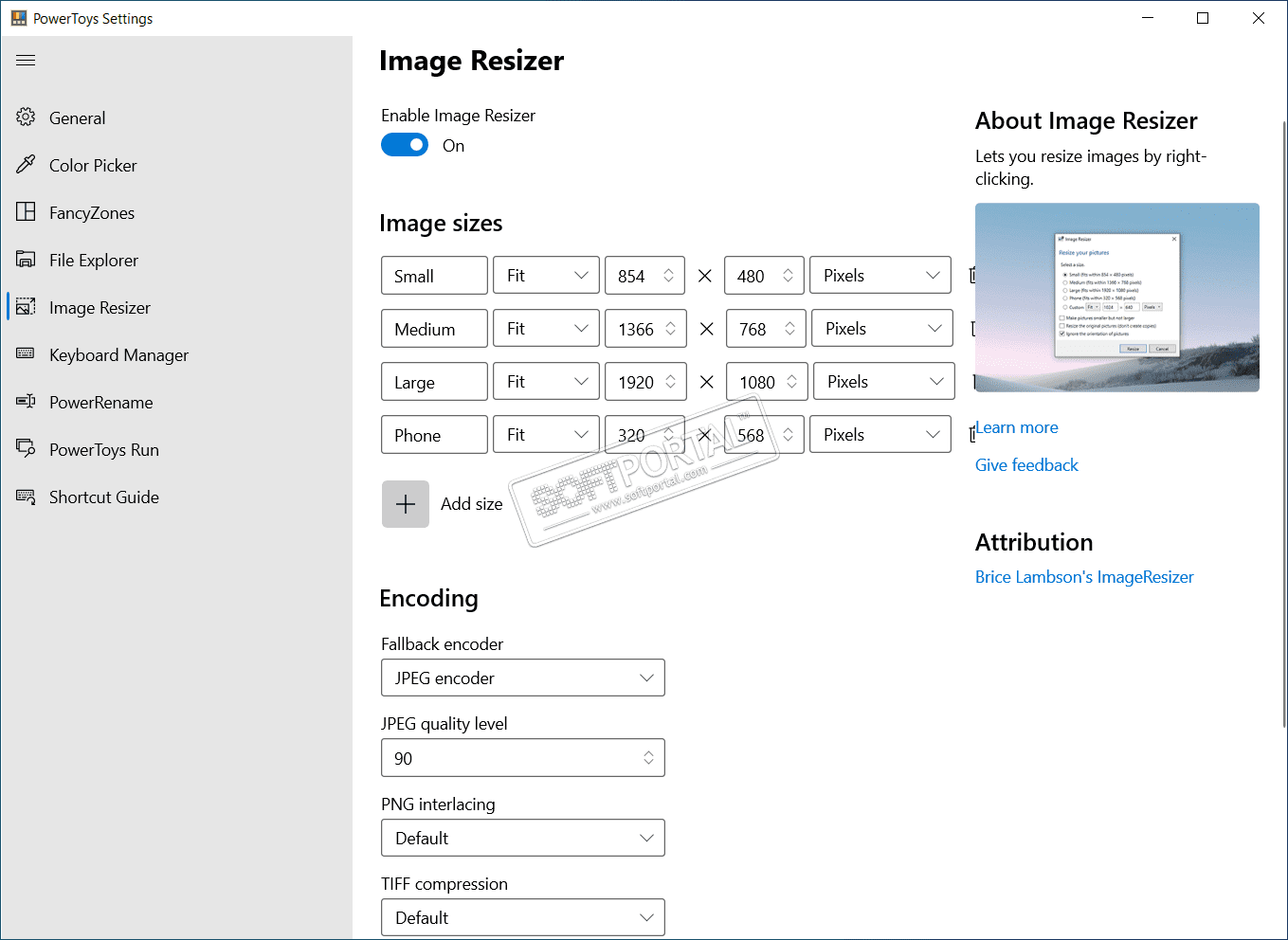This screenshot has width=1288, height=940.
Task: Click the File Explorer icon
Action: tap(26, 260)
